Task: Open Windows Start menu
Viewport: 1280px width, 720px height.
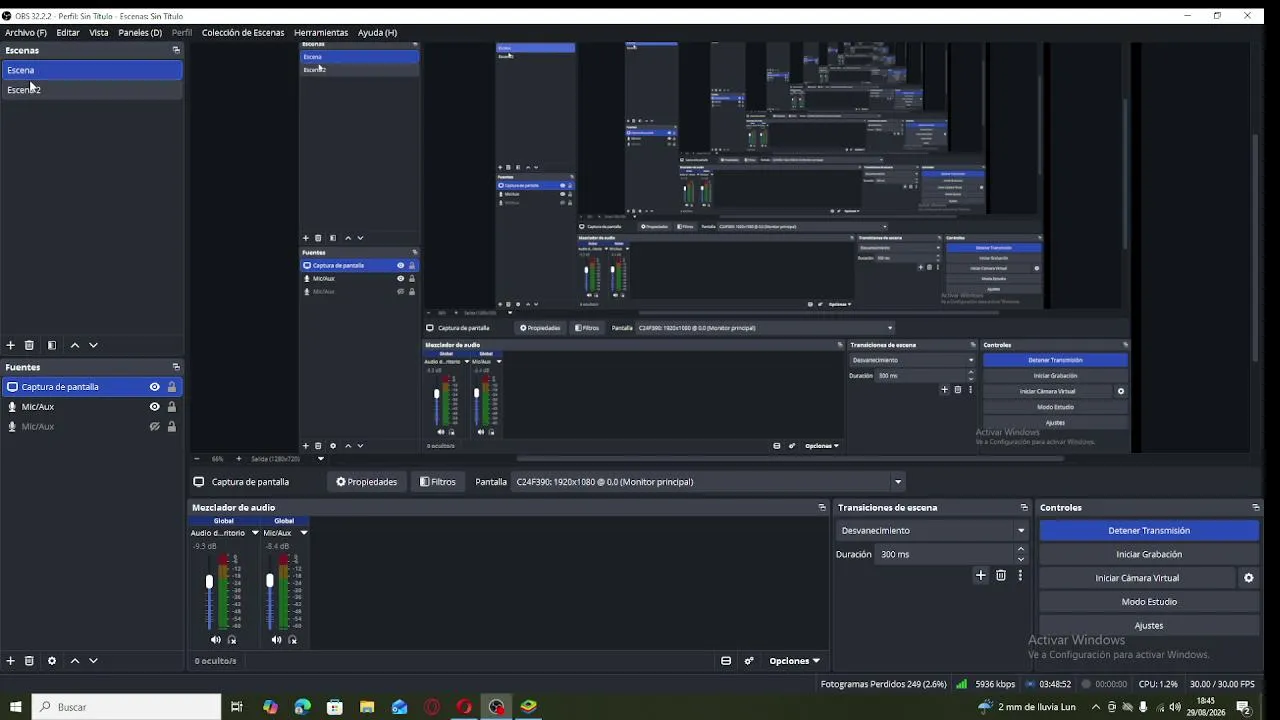Action: point(15,707)
